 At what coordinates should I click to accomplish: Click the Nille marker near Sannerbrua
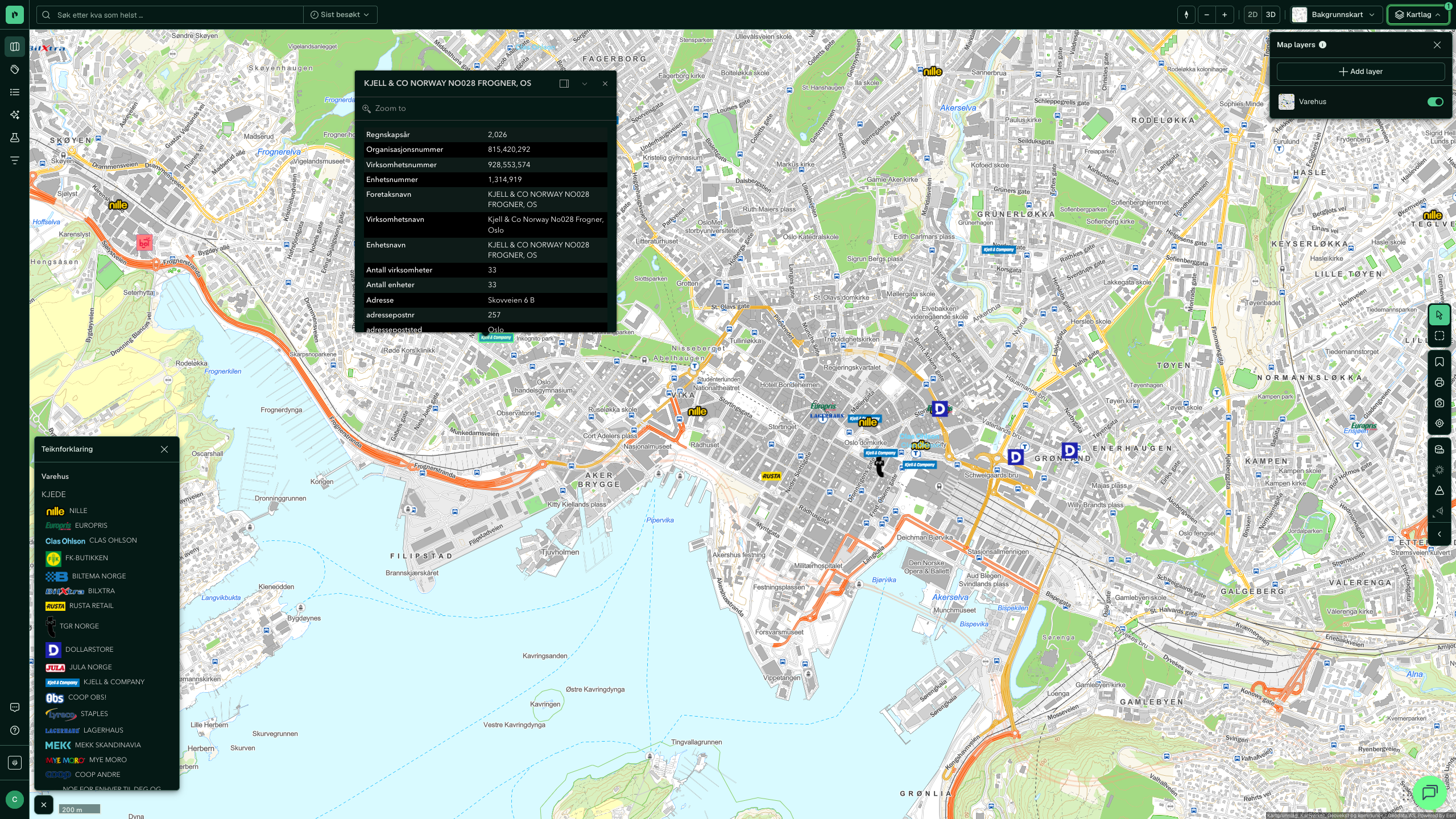pyautogui.click(x=933, y=71)
